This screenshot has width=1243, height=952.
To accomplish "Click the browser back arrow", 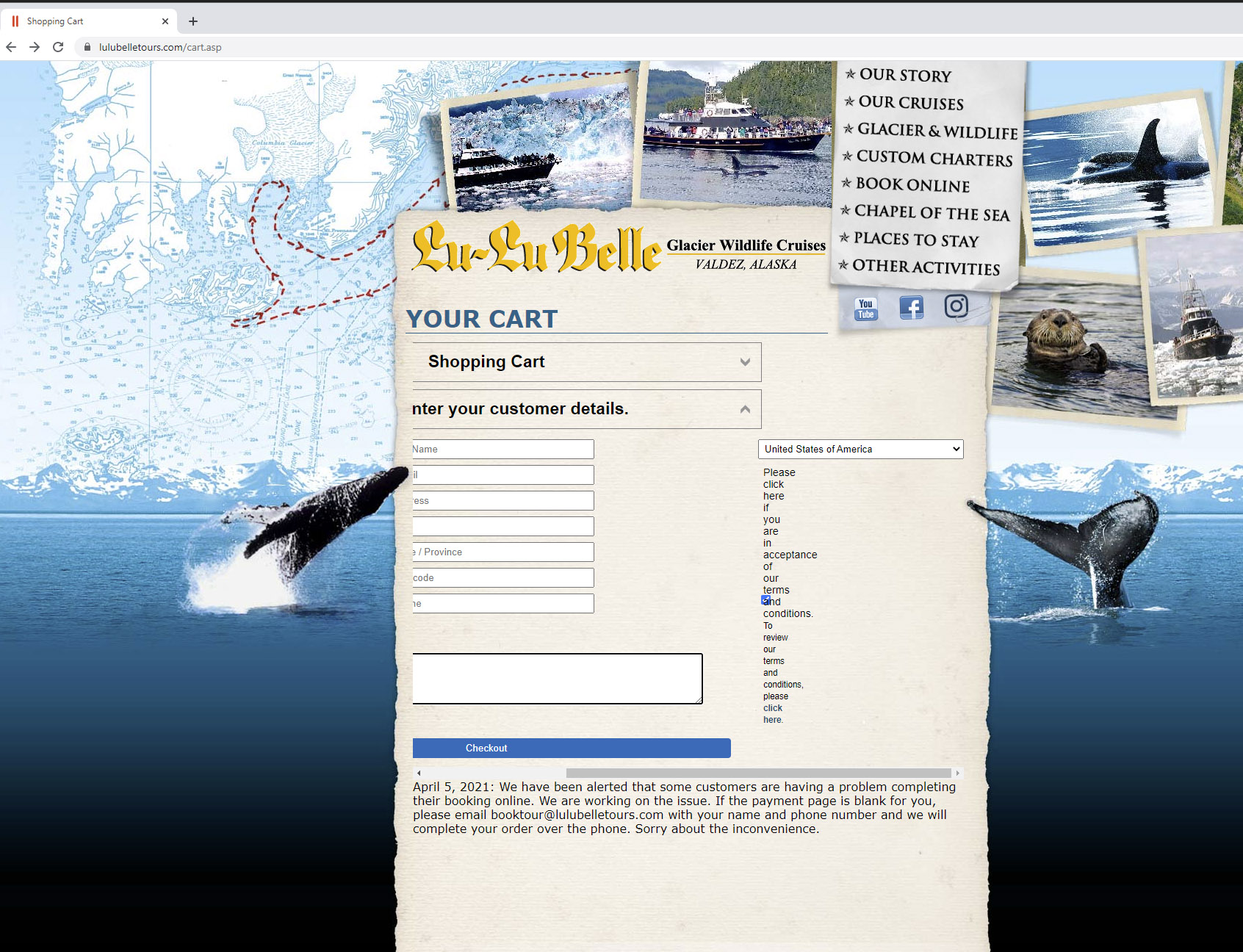I will click(x=11, y=47).
